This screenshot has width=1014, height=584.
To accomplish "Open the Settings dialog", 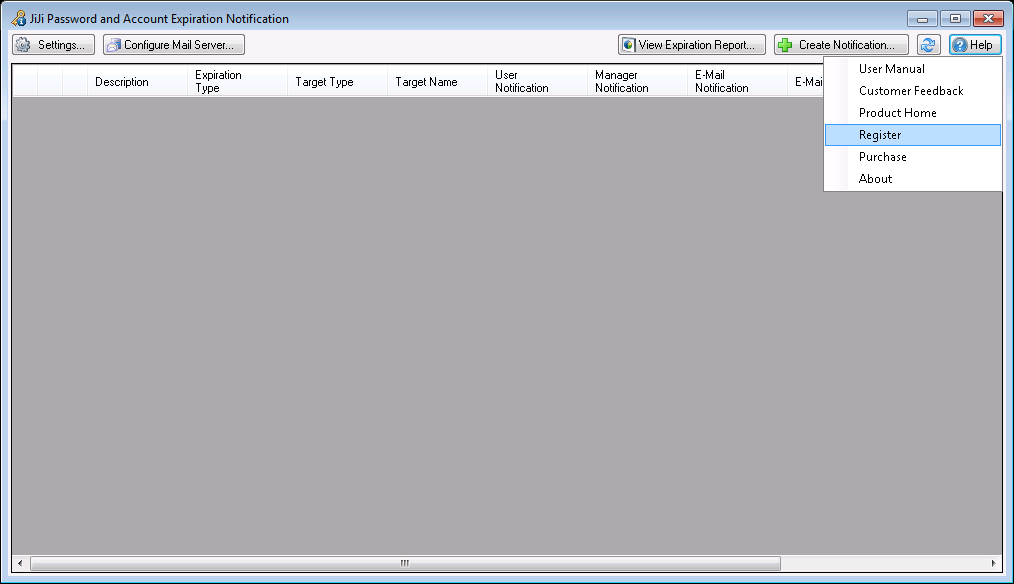I will click(x=53, y=45).
